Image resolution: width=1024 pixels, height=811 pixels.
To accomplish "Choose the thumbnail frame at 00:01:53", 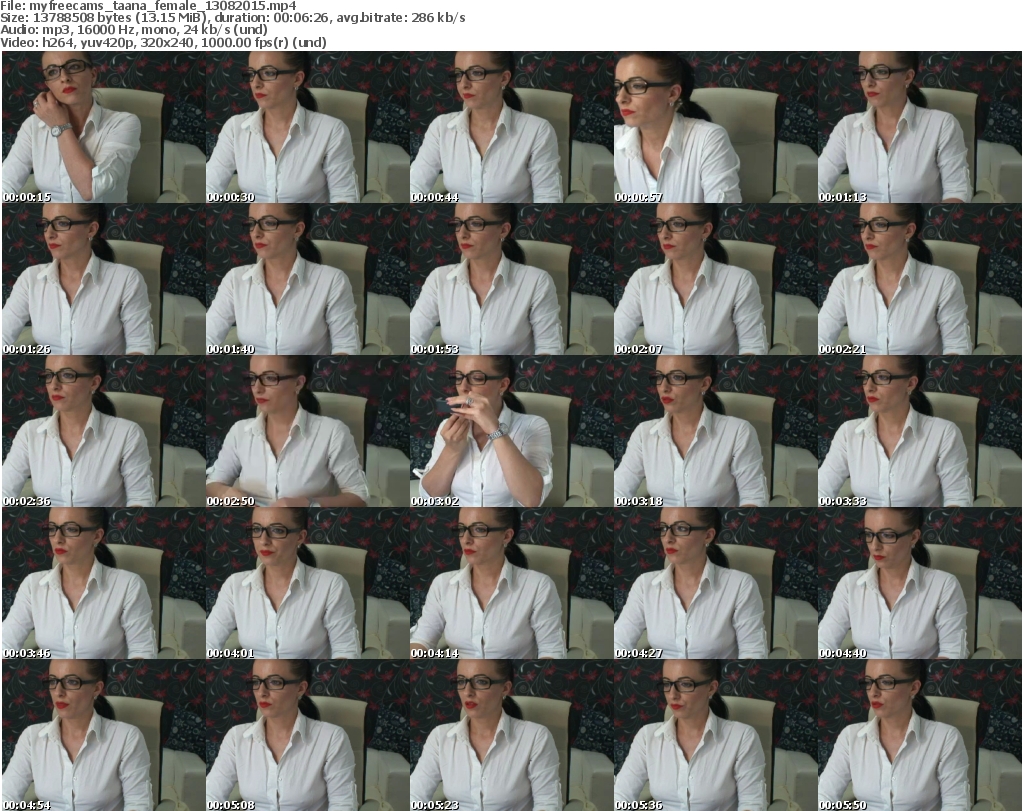I will tap(511, 279).
